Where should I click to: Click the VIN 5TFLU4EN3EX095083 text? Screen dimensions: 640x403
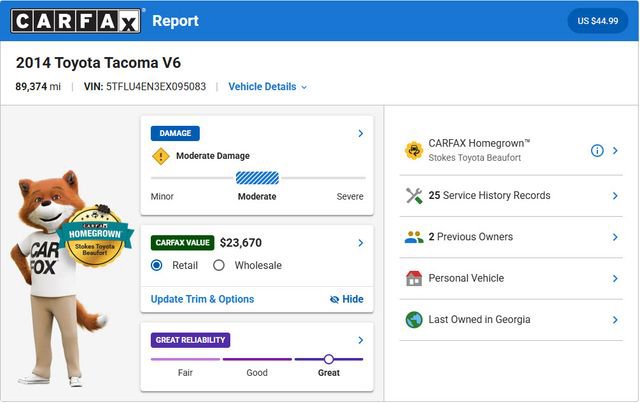click(x=145, y=87)
